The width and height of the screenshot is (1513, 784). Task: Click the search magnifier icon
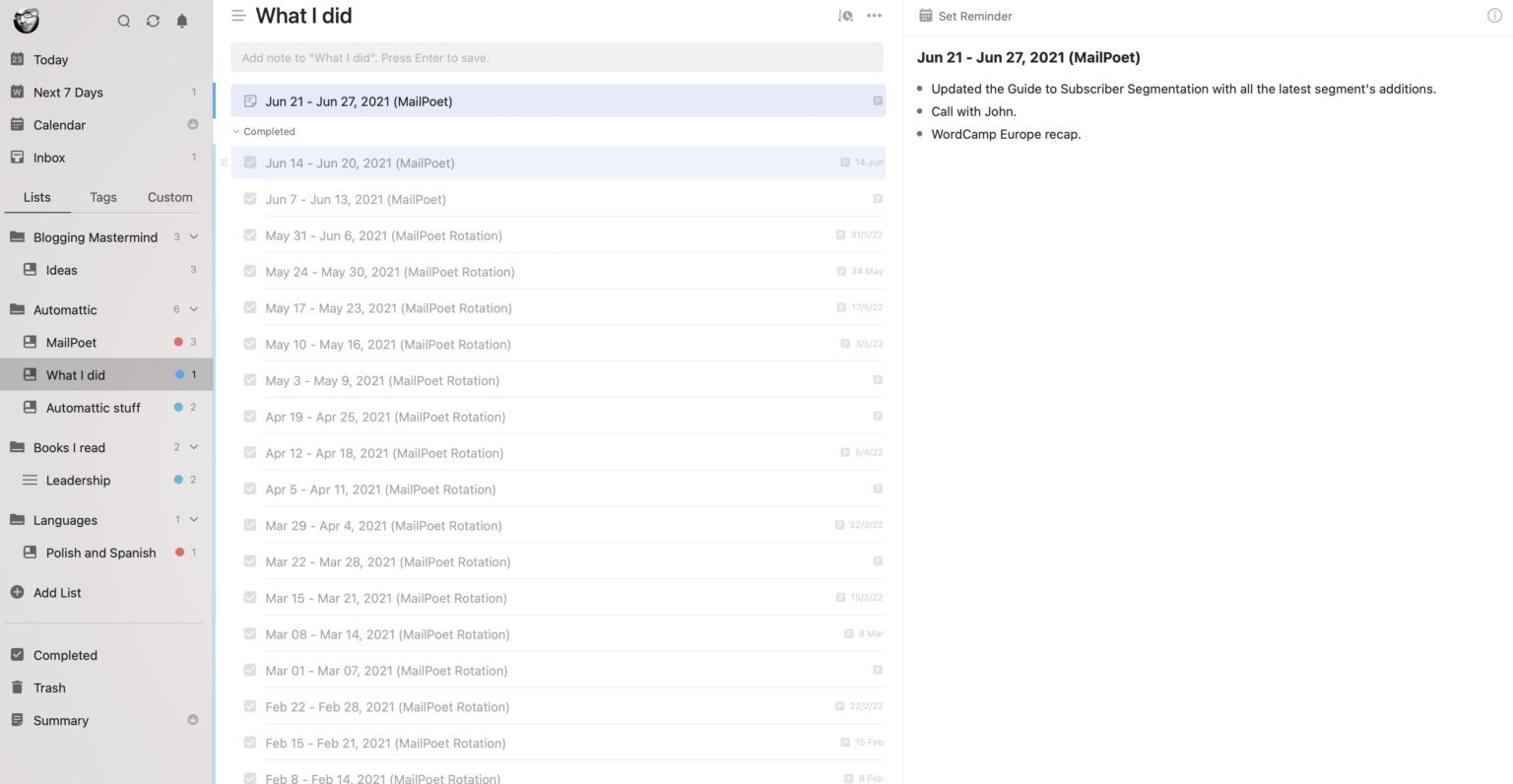pos(124,21)
